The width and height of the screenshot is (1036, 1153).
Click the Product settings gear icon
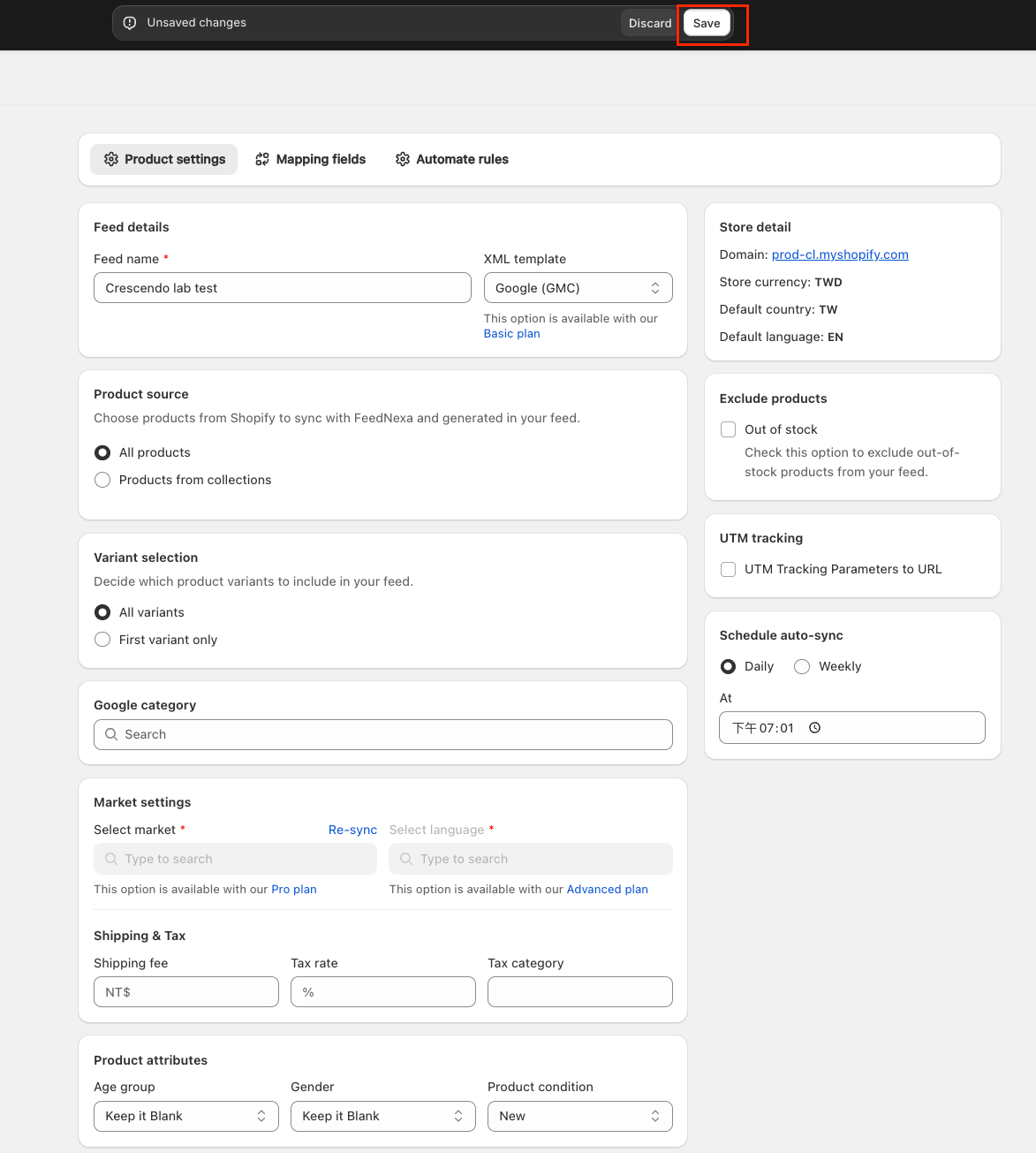click(111, 159)
